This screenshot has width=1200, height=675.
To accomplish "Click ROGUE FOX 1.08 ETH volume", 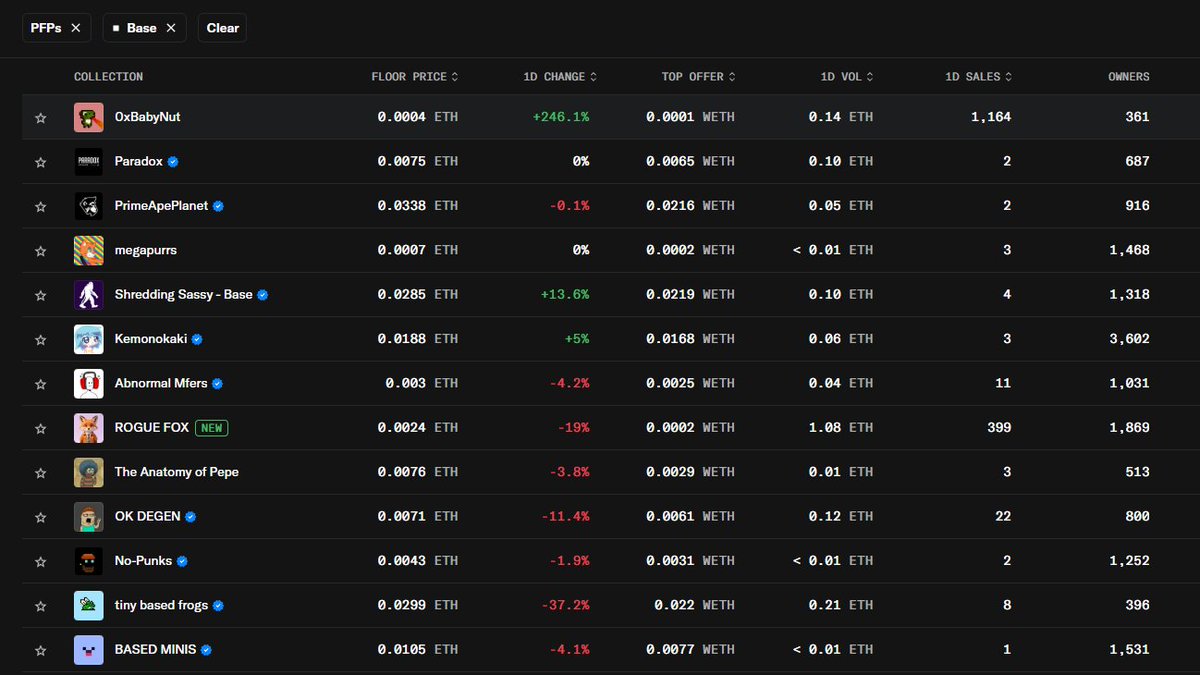I will point(841,428).
